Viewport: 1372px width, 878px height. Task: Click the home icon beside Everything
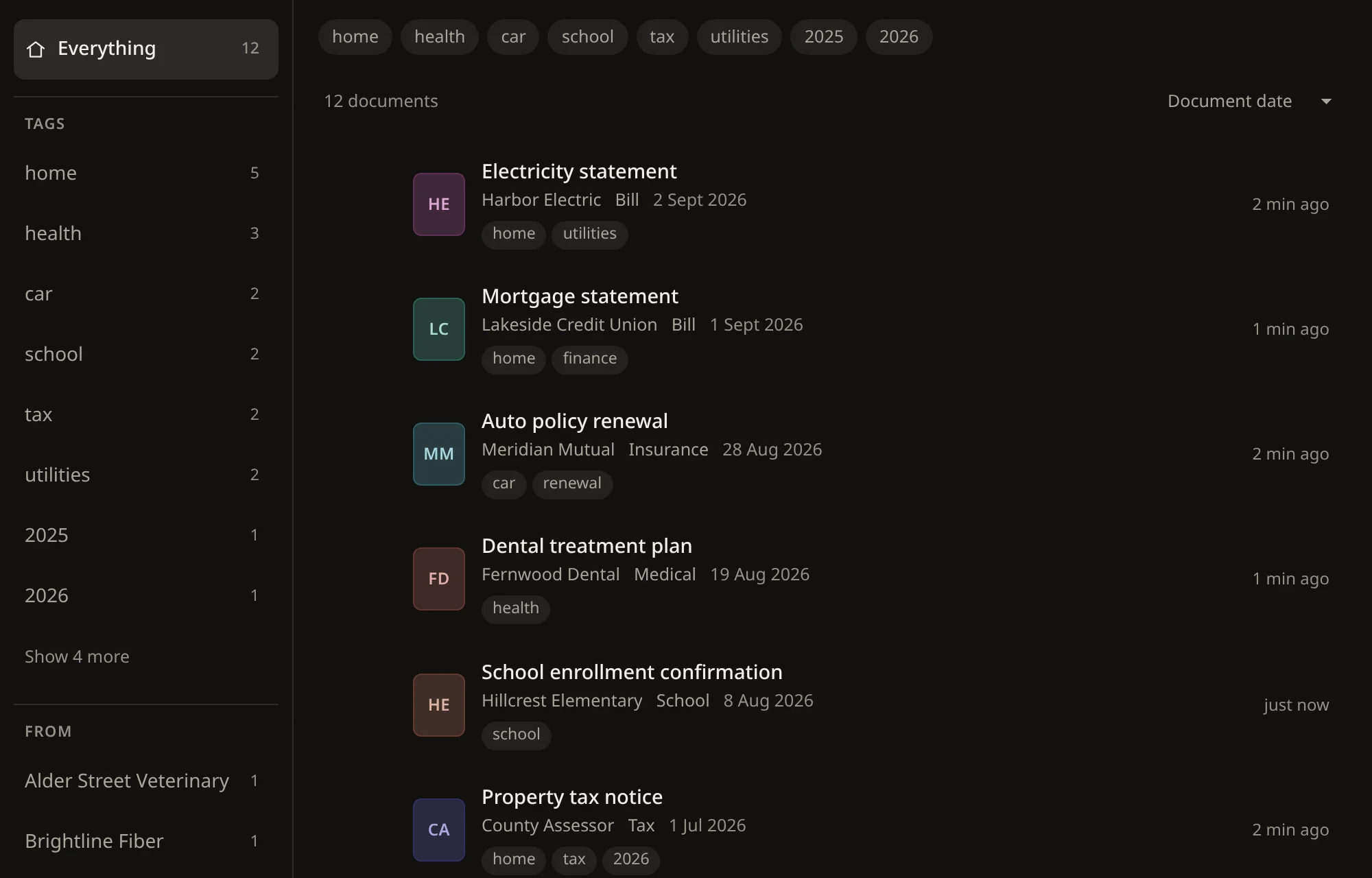pyautogui.click(x=36, y=49)
